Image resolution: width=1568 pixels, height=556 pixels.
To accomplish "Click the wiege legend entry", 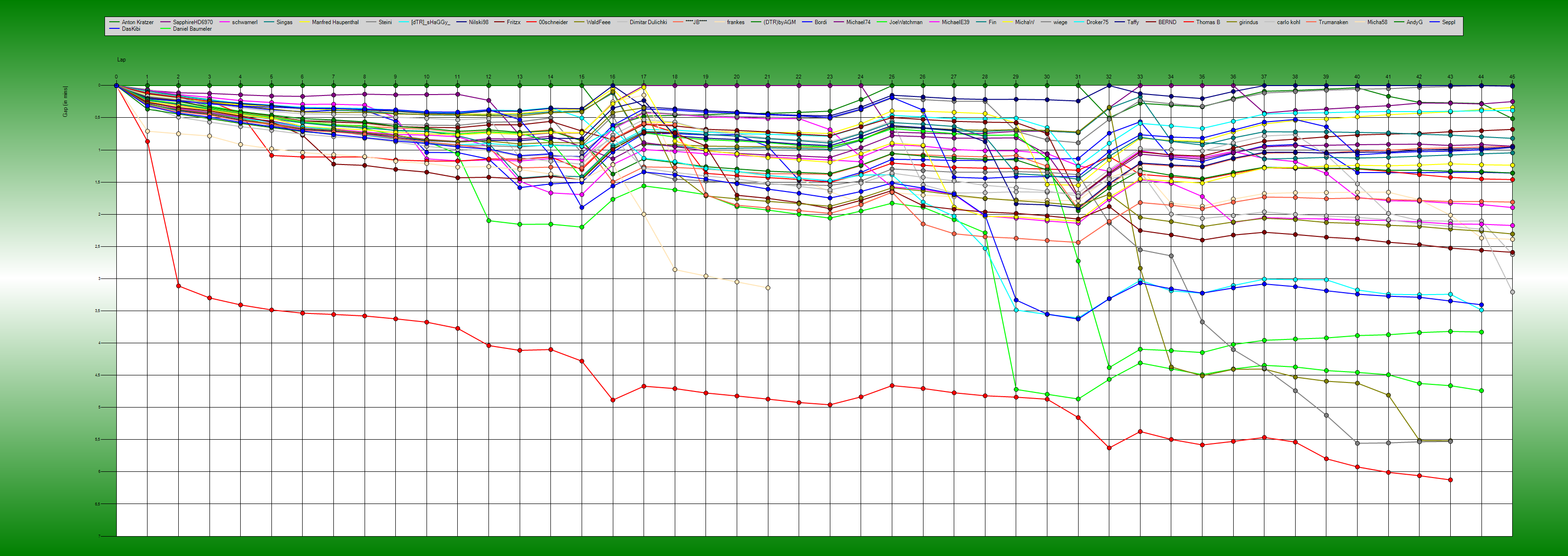I will 1060,23.
